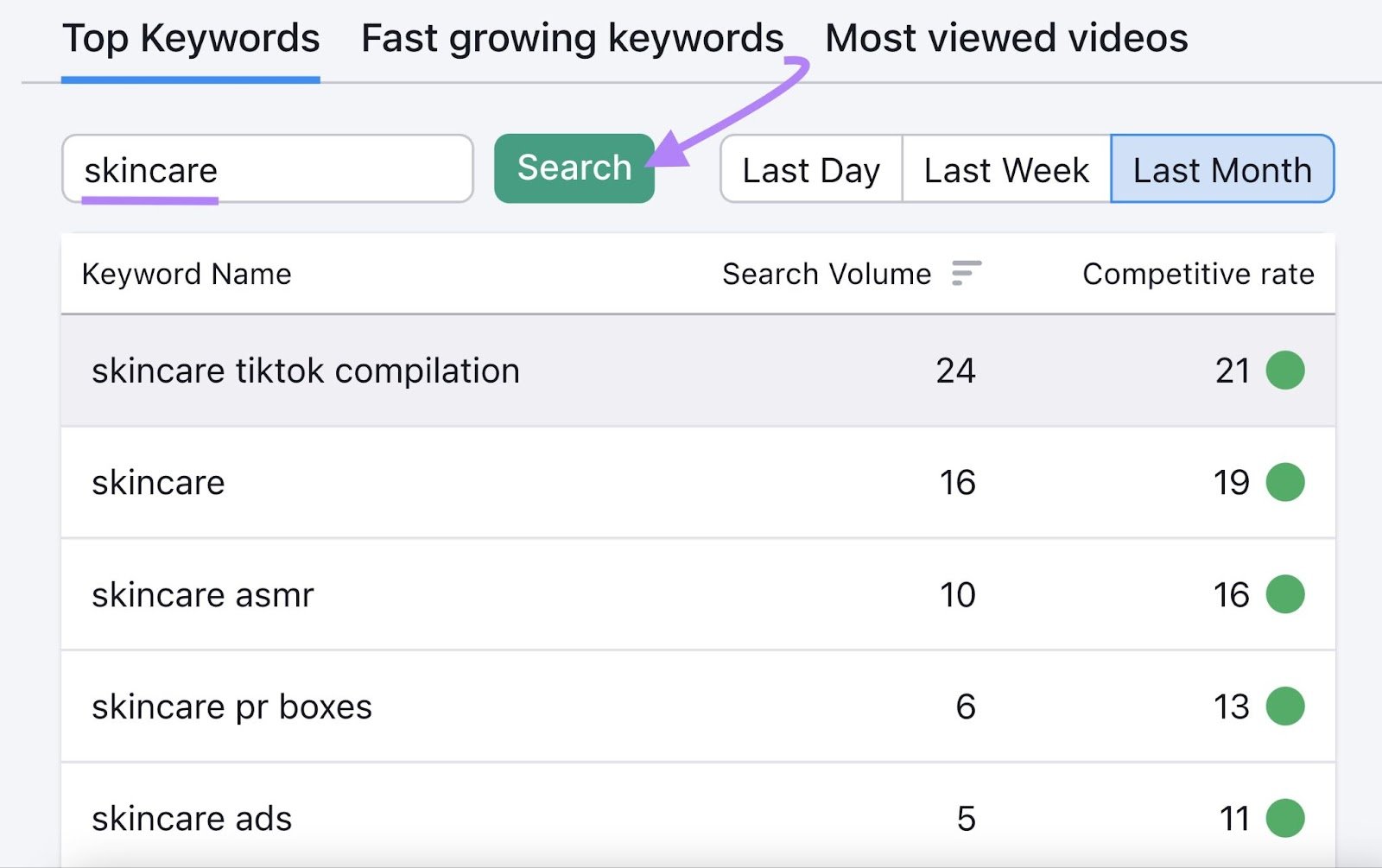
Task: Switch time range to Last Week
Action: (1006, 170)
